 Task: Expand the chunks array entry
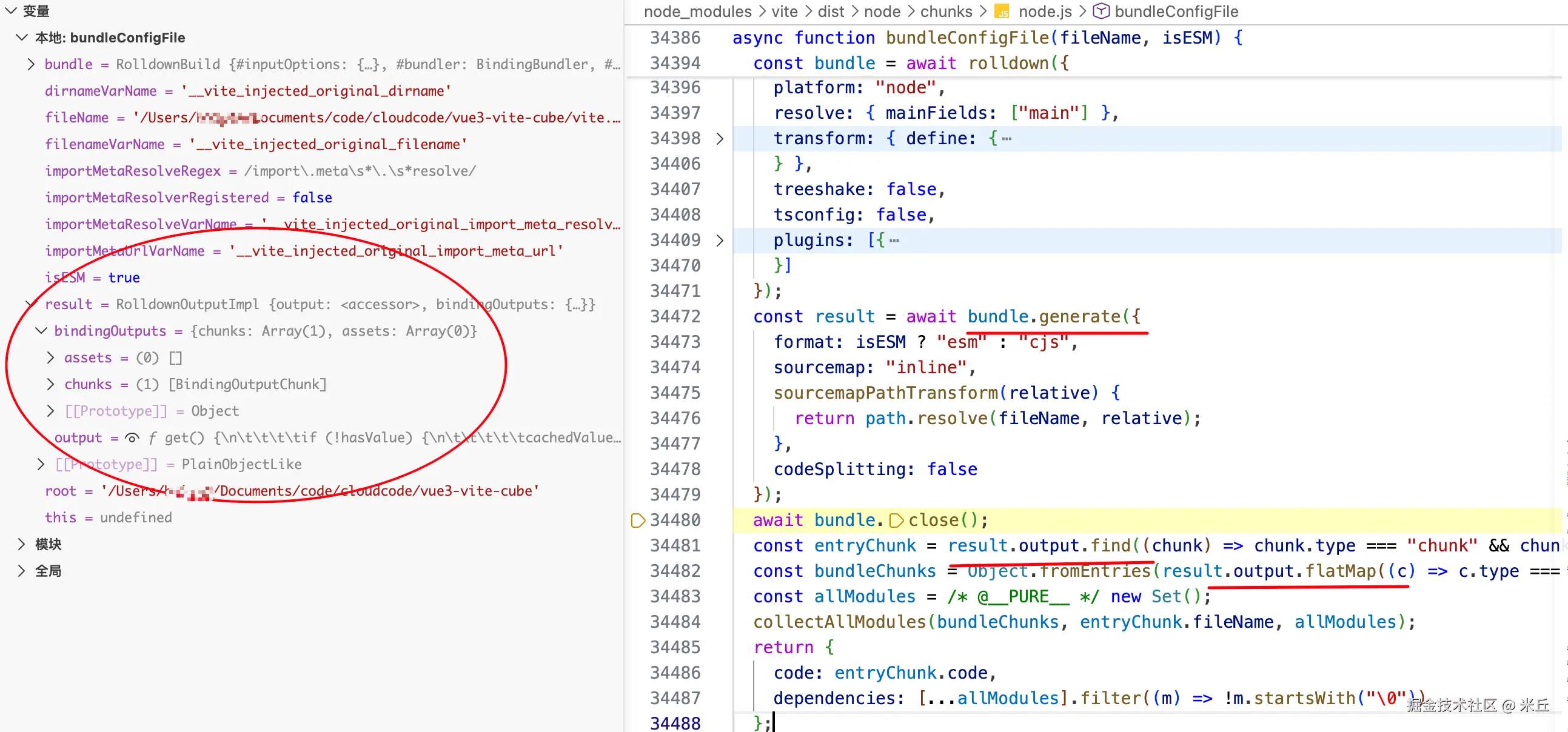click(x=50, y=385)
